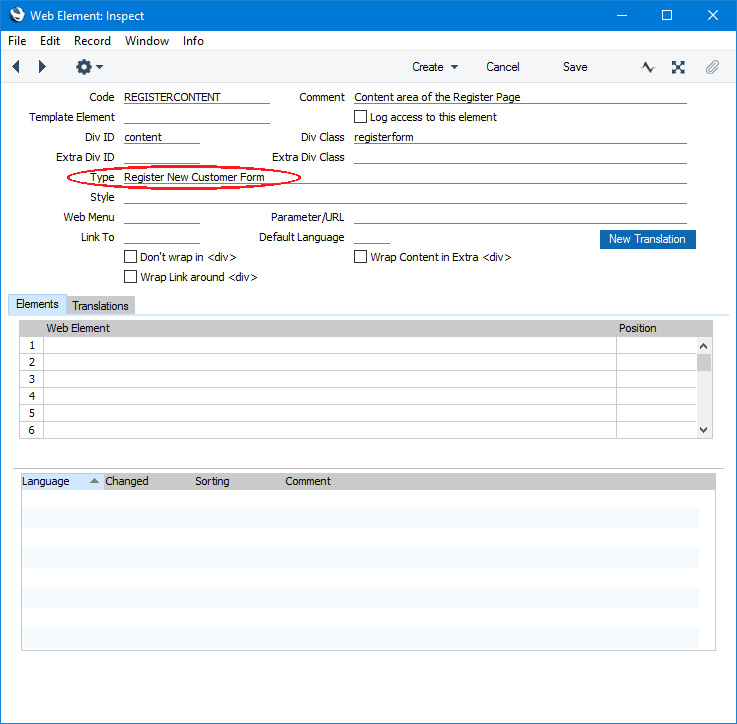Viewport: 737px width, 724px height.
Task: Click the Cancel button
Action: click(x=502, y=67)
